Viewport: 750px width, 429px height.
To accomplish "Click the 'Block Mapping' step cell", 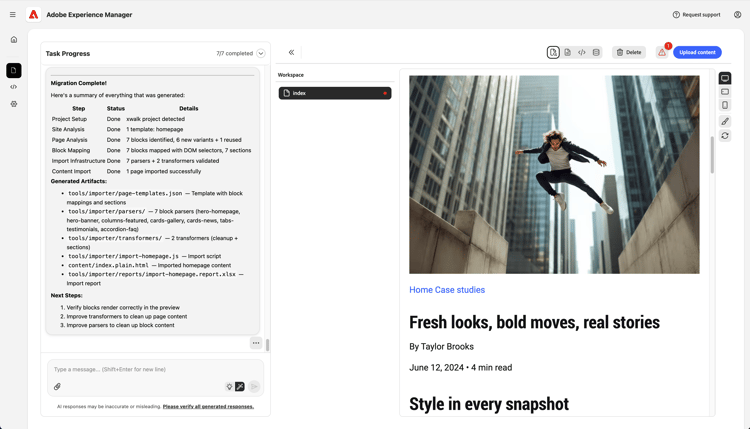I will coord(71,150).
